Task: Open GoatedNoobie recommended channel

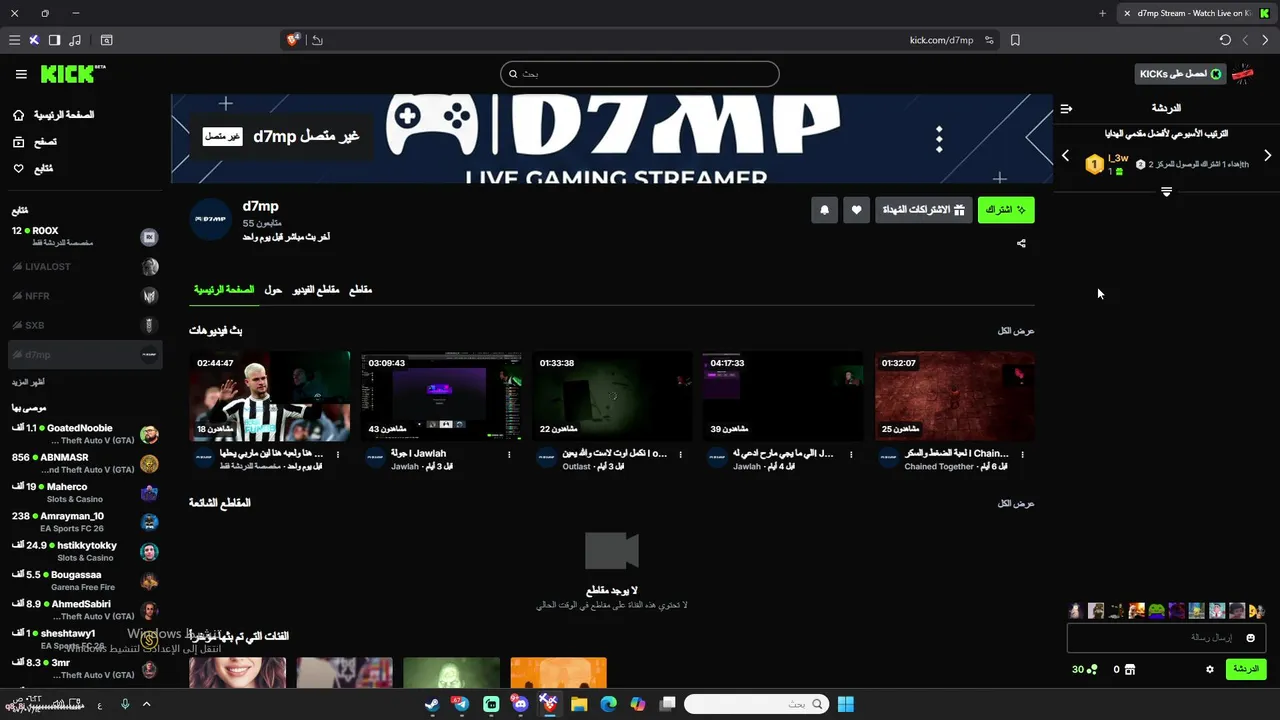Action: (x=84, y=434)
